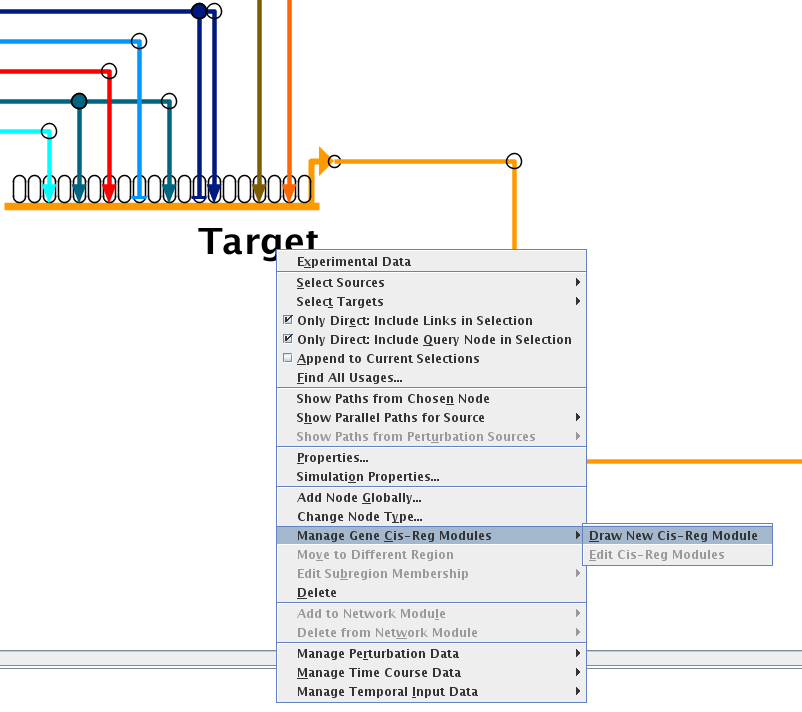Click the orange gene transcription arrow
Image resolution: width=802 pixels, height=712 pixels.
[x=323, y=158]
